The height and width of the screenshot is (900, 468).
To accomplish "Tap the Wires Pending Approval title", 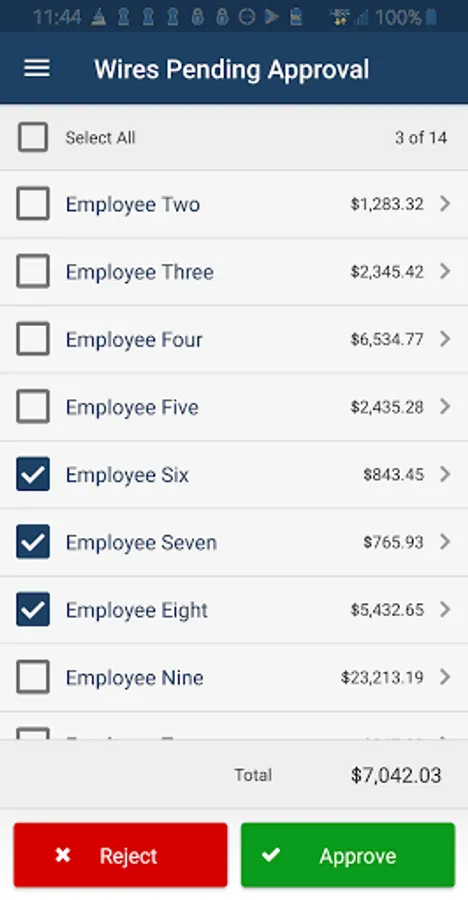I will pyautogui.click(x=231, y=69).
